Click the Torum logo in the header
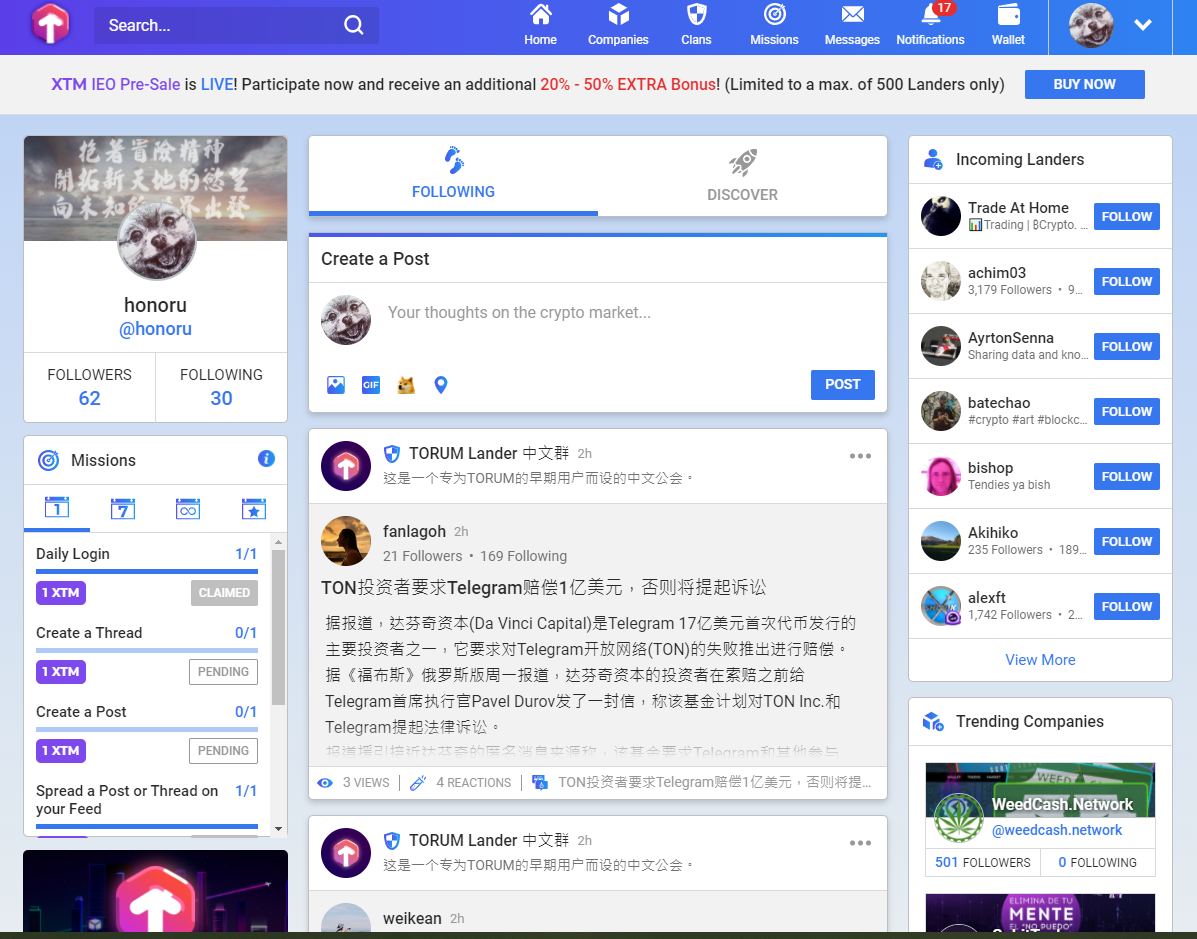 [50, 23]
